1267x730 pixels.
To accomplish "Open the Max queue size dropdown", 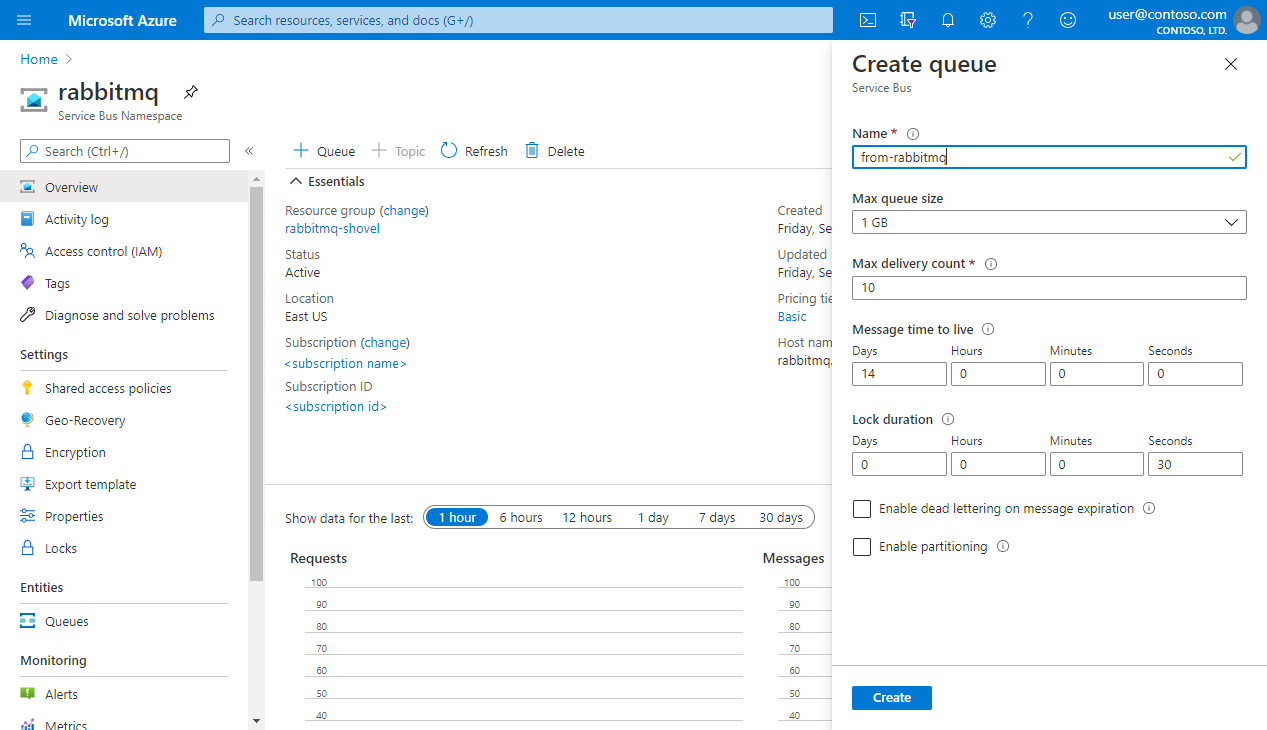I will click(x=1048, y=222).
